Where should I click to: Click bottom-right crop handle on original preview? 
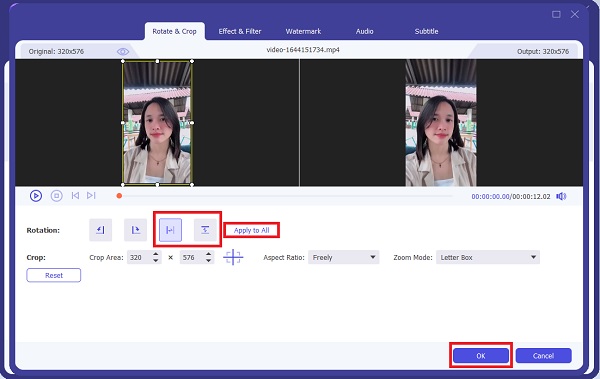click(x=192, y=185)
